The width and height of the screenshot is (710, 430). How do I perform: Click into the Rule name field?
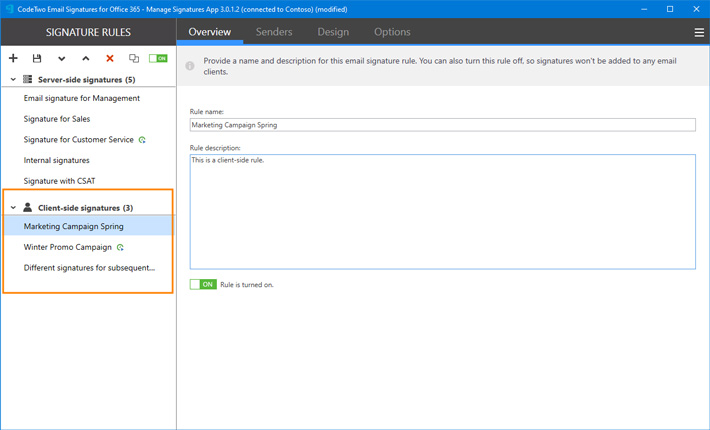pyautogui.click(x=442, y=125)
